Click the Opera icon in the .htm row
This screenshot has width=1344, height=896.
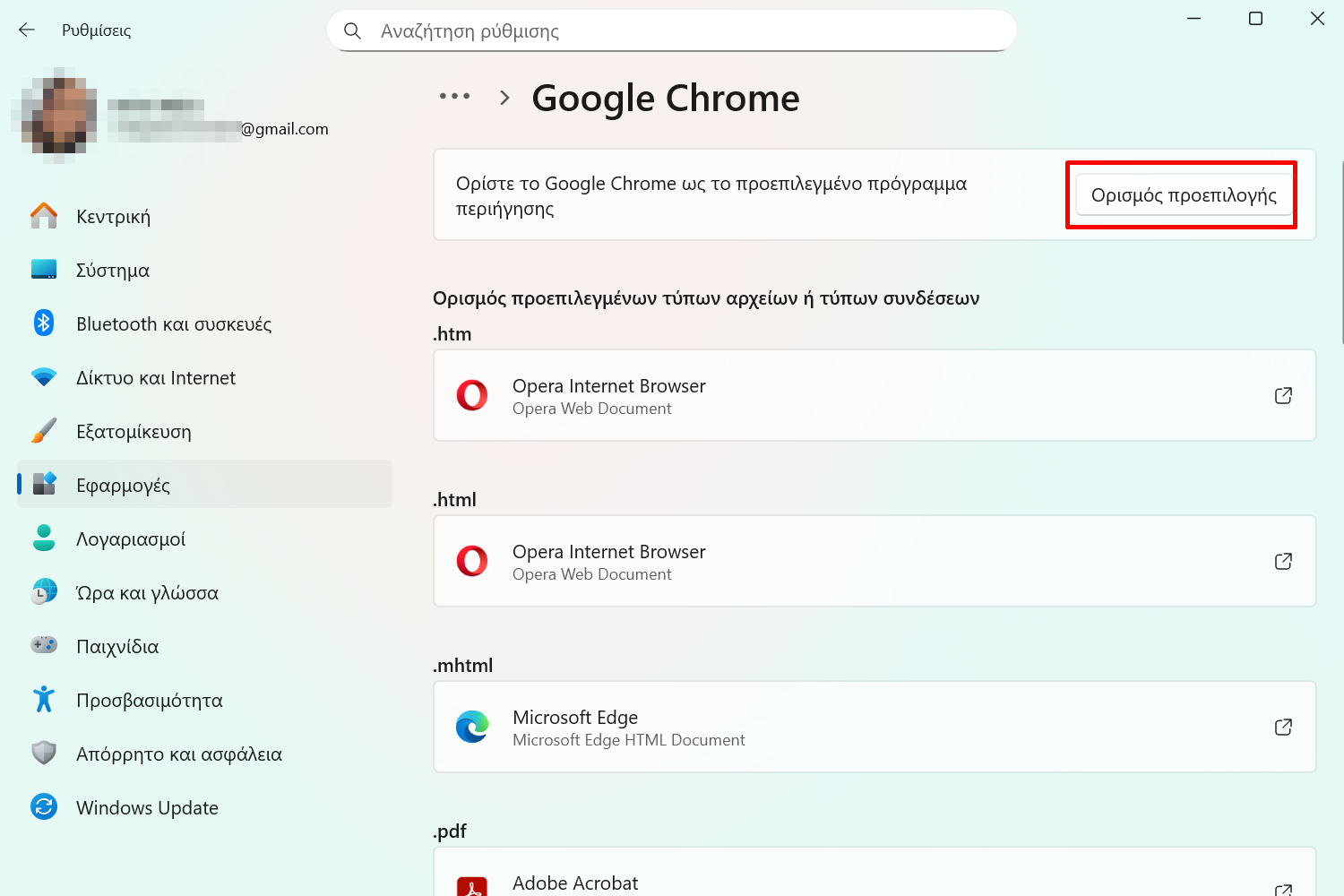[472, 395]
